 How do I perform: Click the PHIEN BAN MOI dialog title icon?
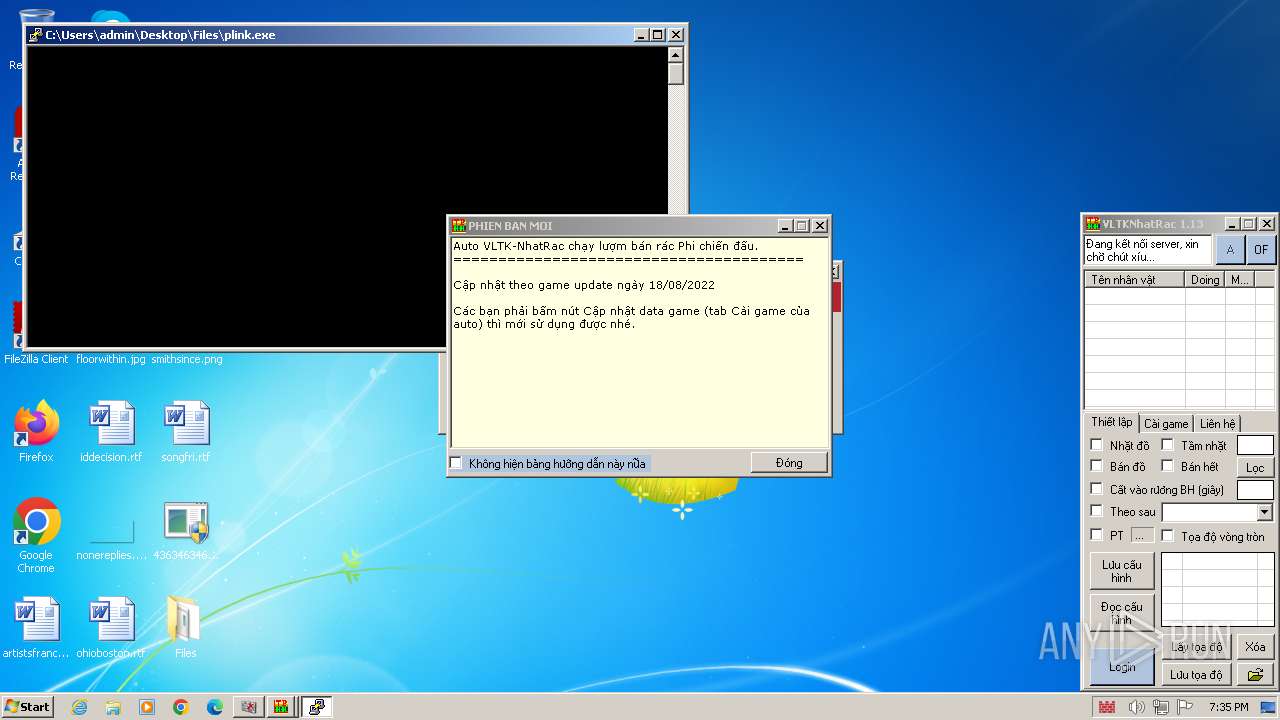459,226
